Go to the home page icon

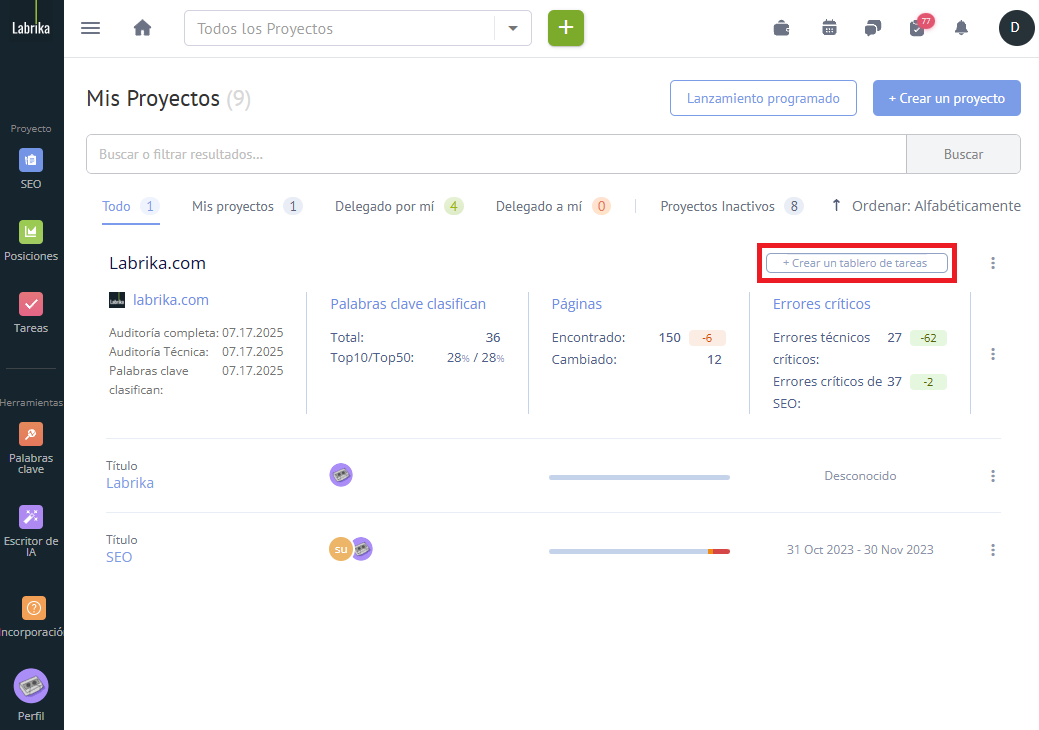click(x=142, y=28)
